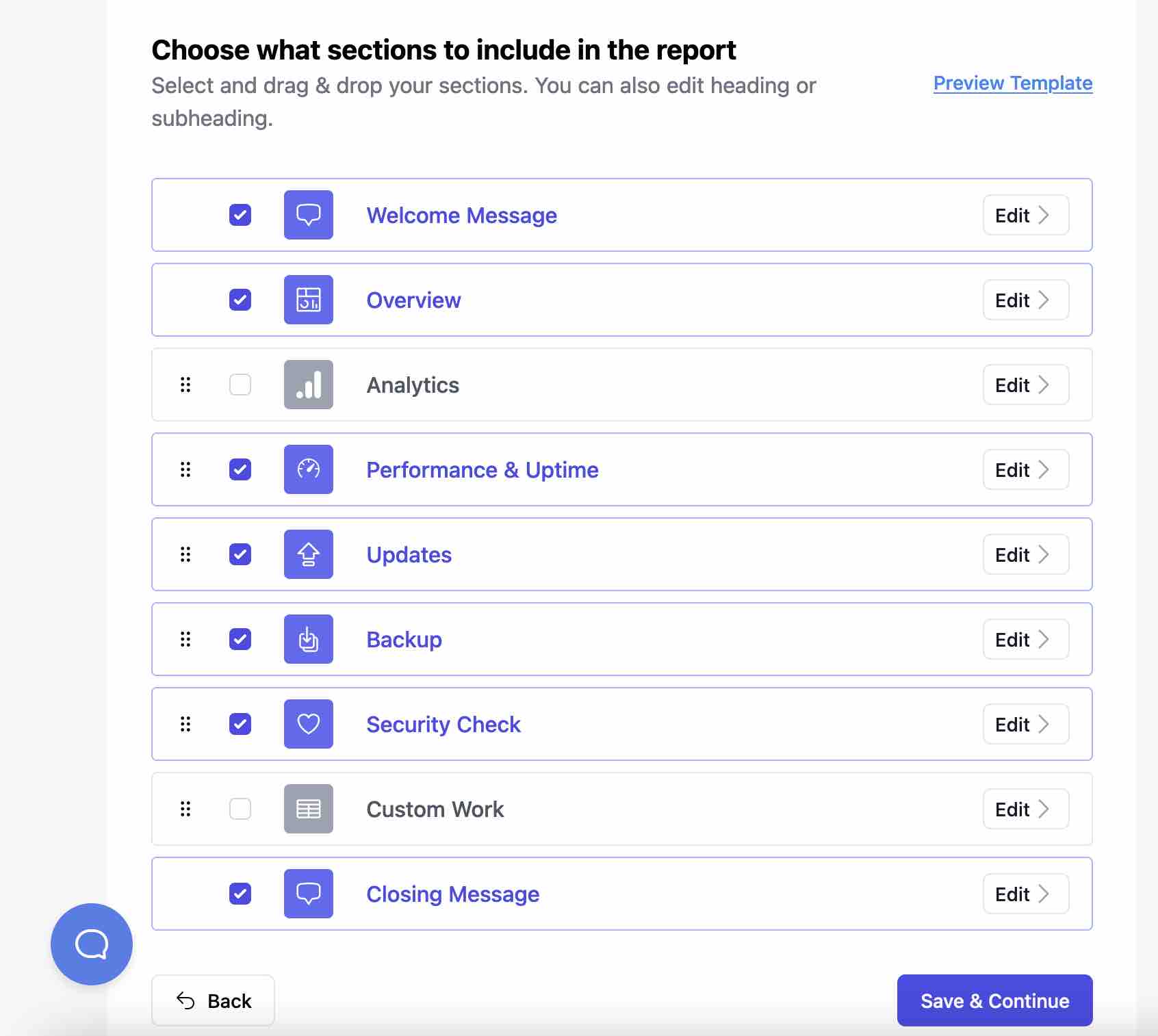The width and height of the screenshot is (1158, 1036).
Task: Click the Welcome Message chat bubble icon
Action: coord(308,215)
